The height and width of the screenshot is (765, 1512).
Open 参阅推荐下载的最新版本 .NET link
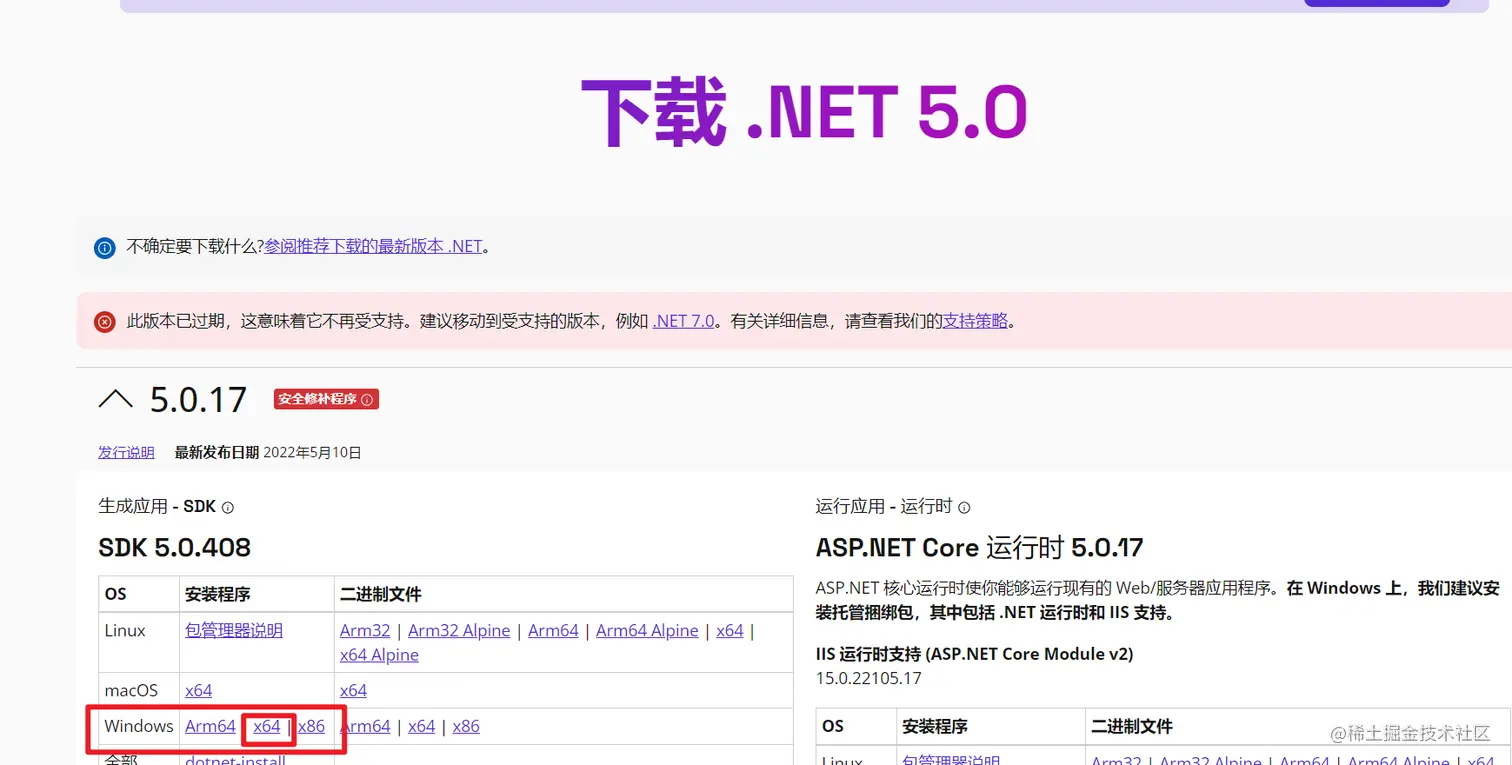(x=373, y=246)
